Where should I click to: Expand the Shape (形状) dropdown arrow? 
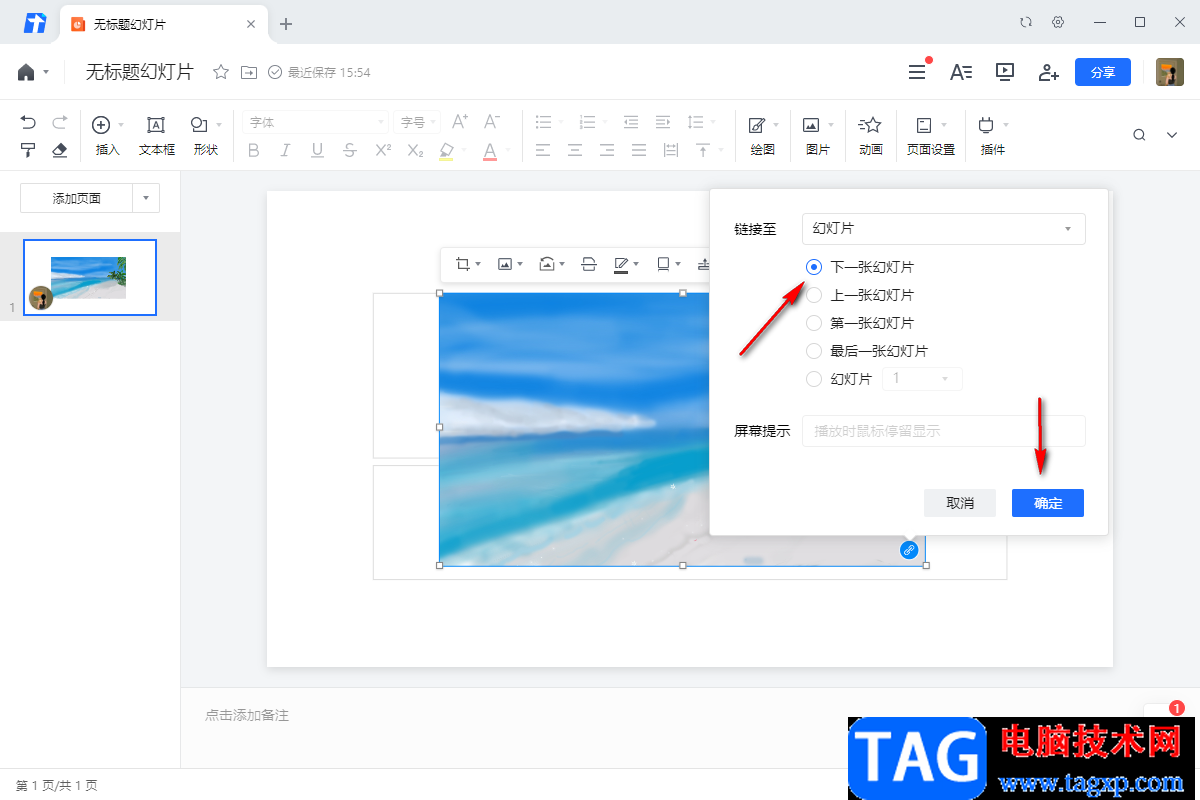pyautogui.click(x=219, y=124)
